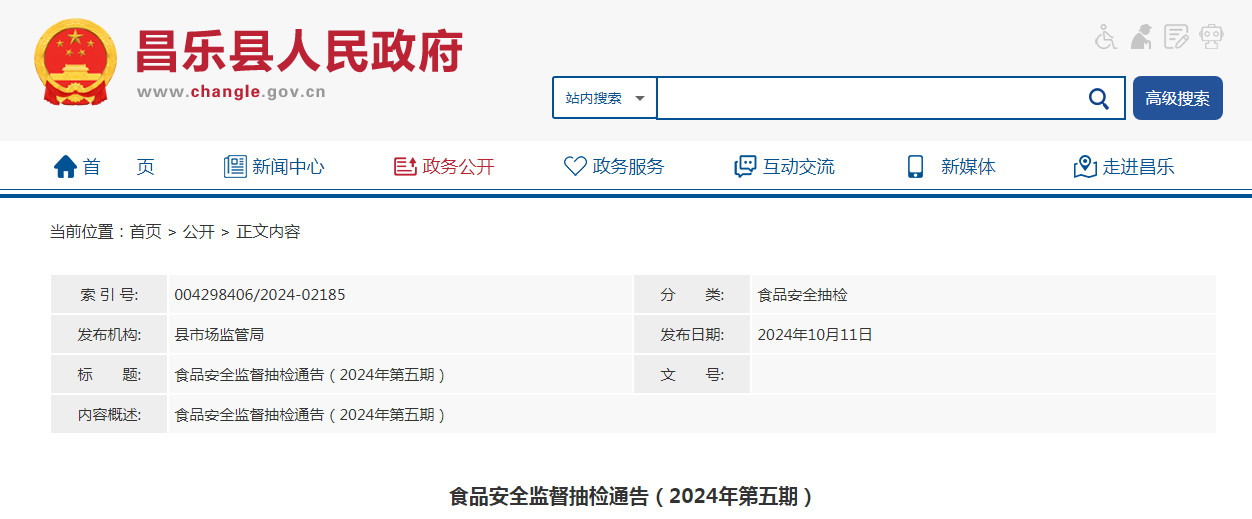Click the map pin icon beside 走进昌乐
This screenshot has height=519, width=1252.
[1085, 167]
